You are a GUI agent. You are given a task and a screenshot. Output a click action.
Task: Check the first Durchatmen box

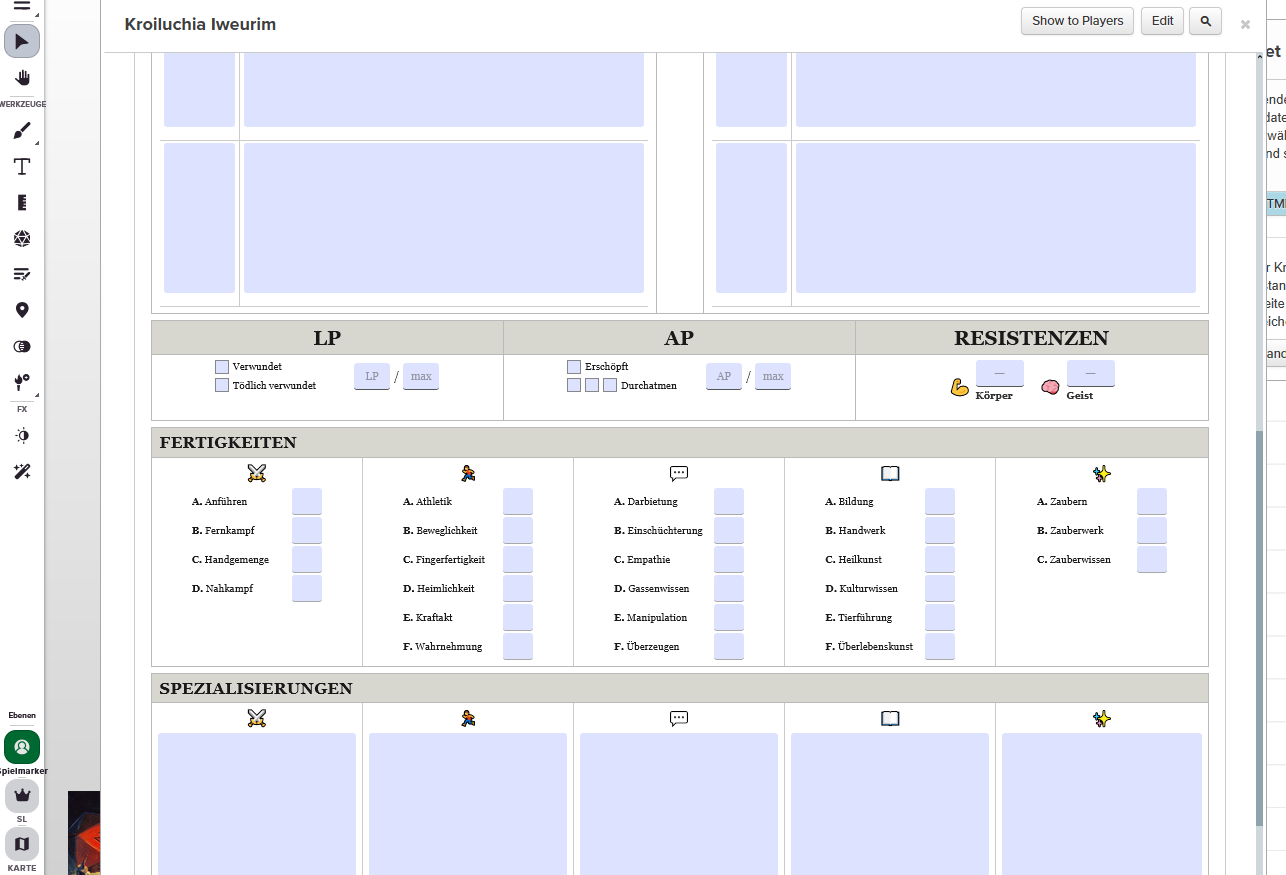(574, 385)
